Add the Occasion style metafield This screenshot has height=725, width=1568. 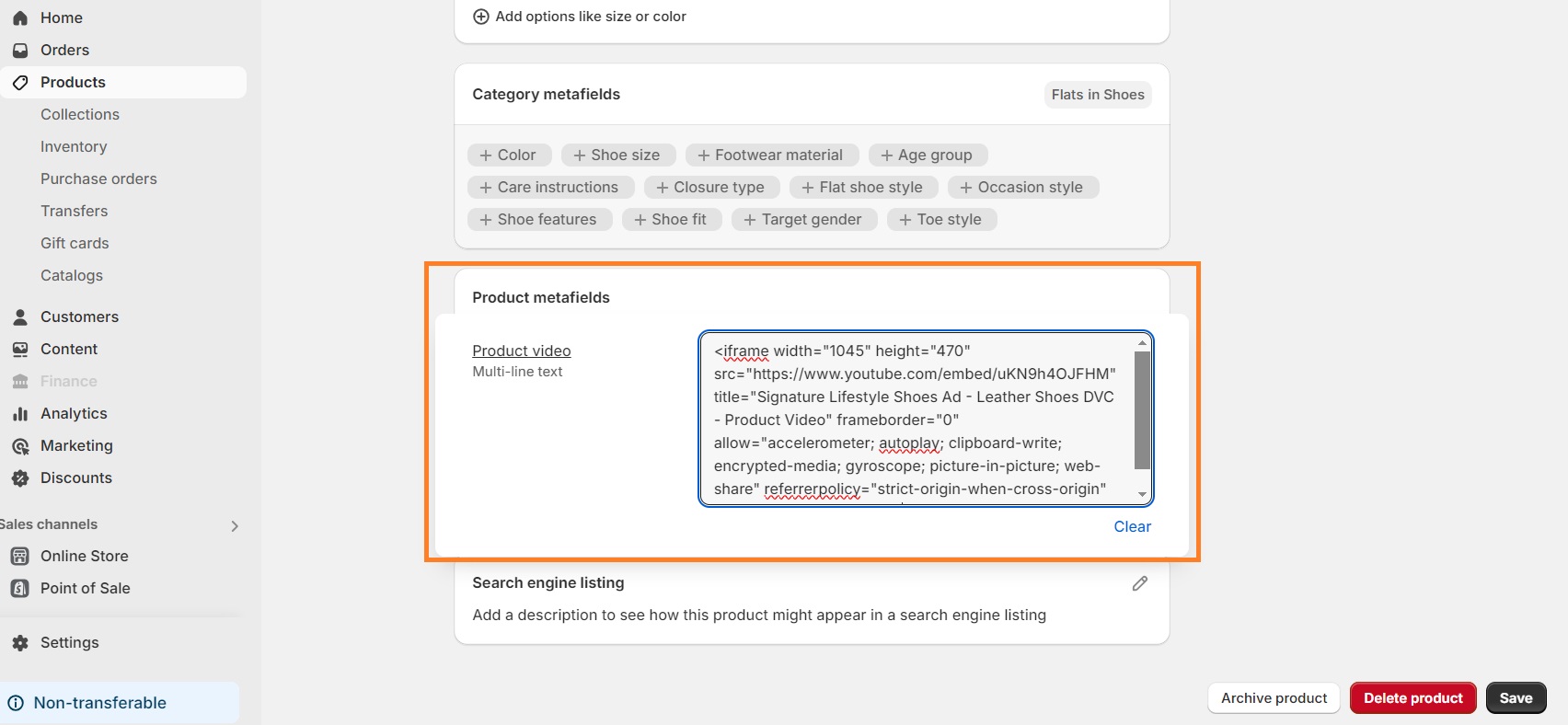click(x=1023, y=187)
